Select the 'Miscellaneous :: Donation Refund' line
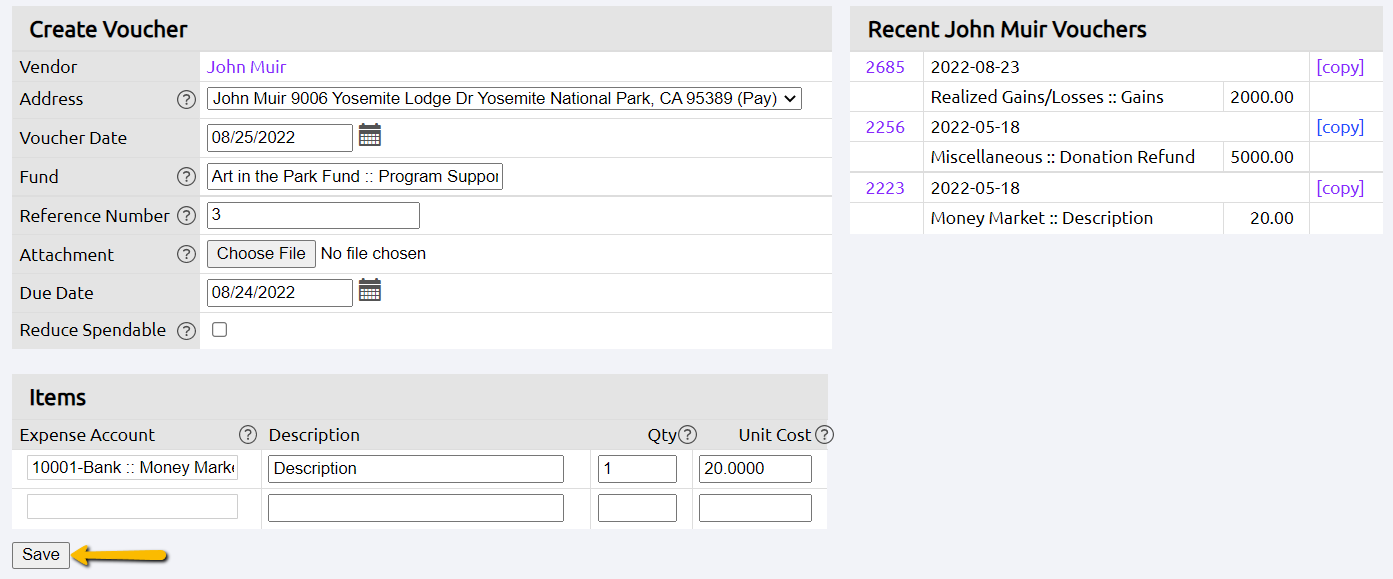 pyautogui.click(x=1062, y=157)
